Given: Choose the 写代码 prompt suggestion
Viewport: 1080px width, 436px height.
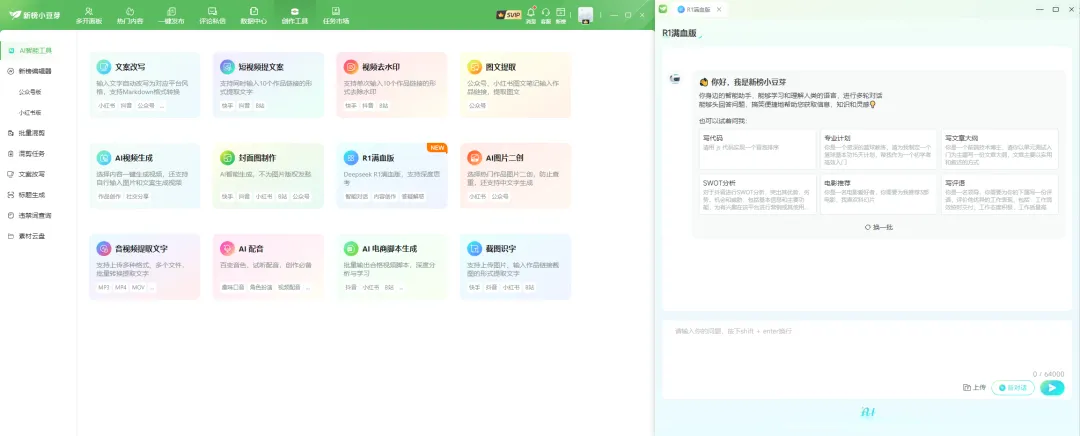Looking at the screenshot, I should [x=758, y=149].
